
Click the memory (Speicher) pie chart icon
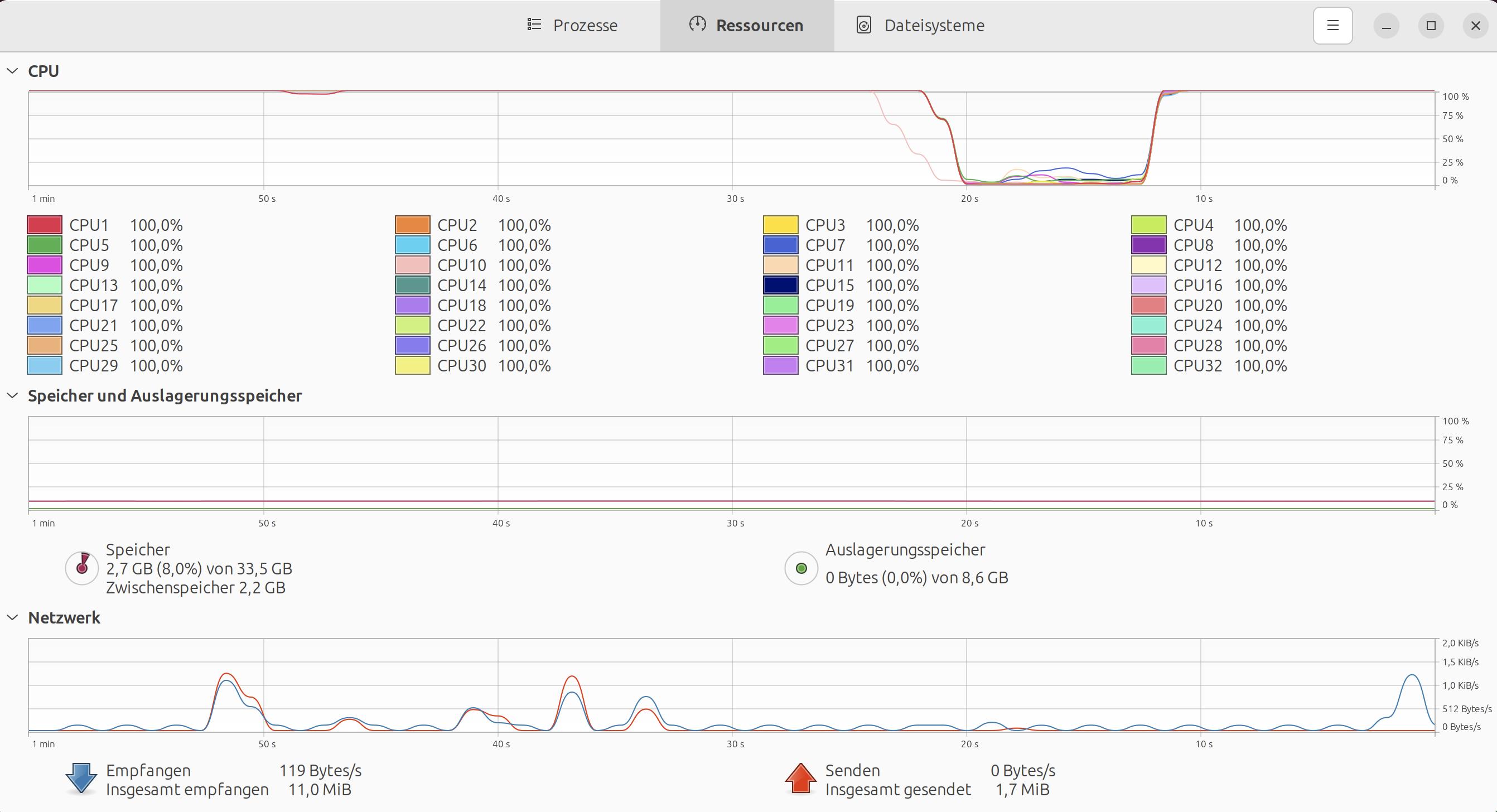[x=82, y=568]
